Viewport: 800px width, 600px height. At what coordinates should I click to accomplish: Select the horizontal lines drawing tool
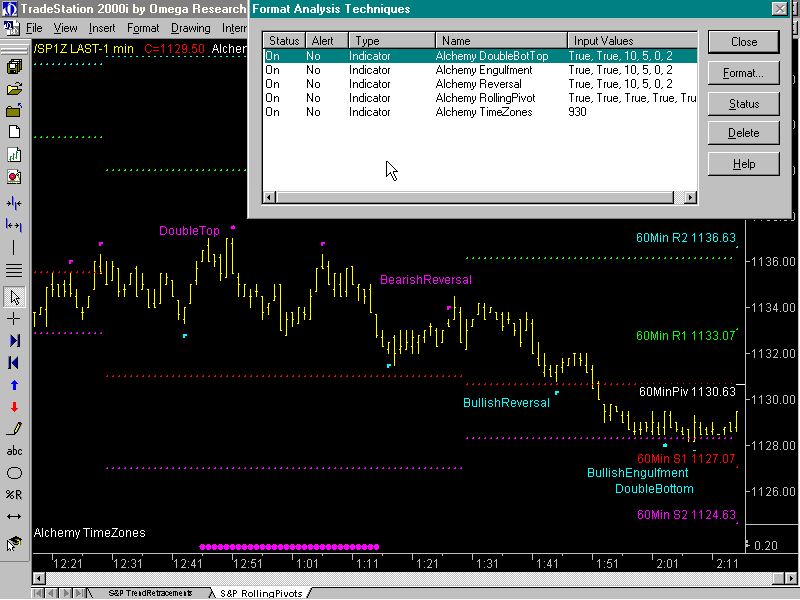coord(14,271)
